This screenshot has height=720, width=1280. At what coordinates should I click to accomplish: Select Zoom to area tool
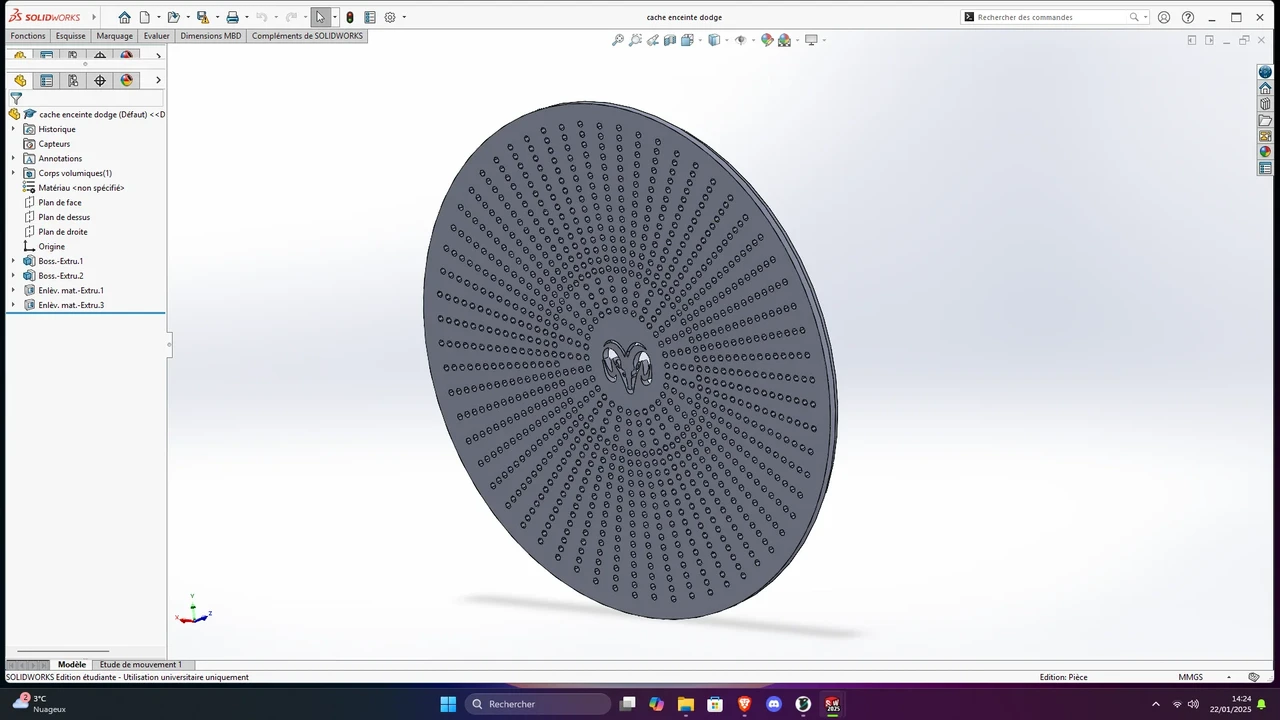(635, 40)
